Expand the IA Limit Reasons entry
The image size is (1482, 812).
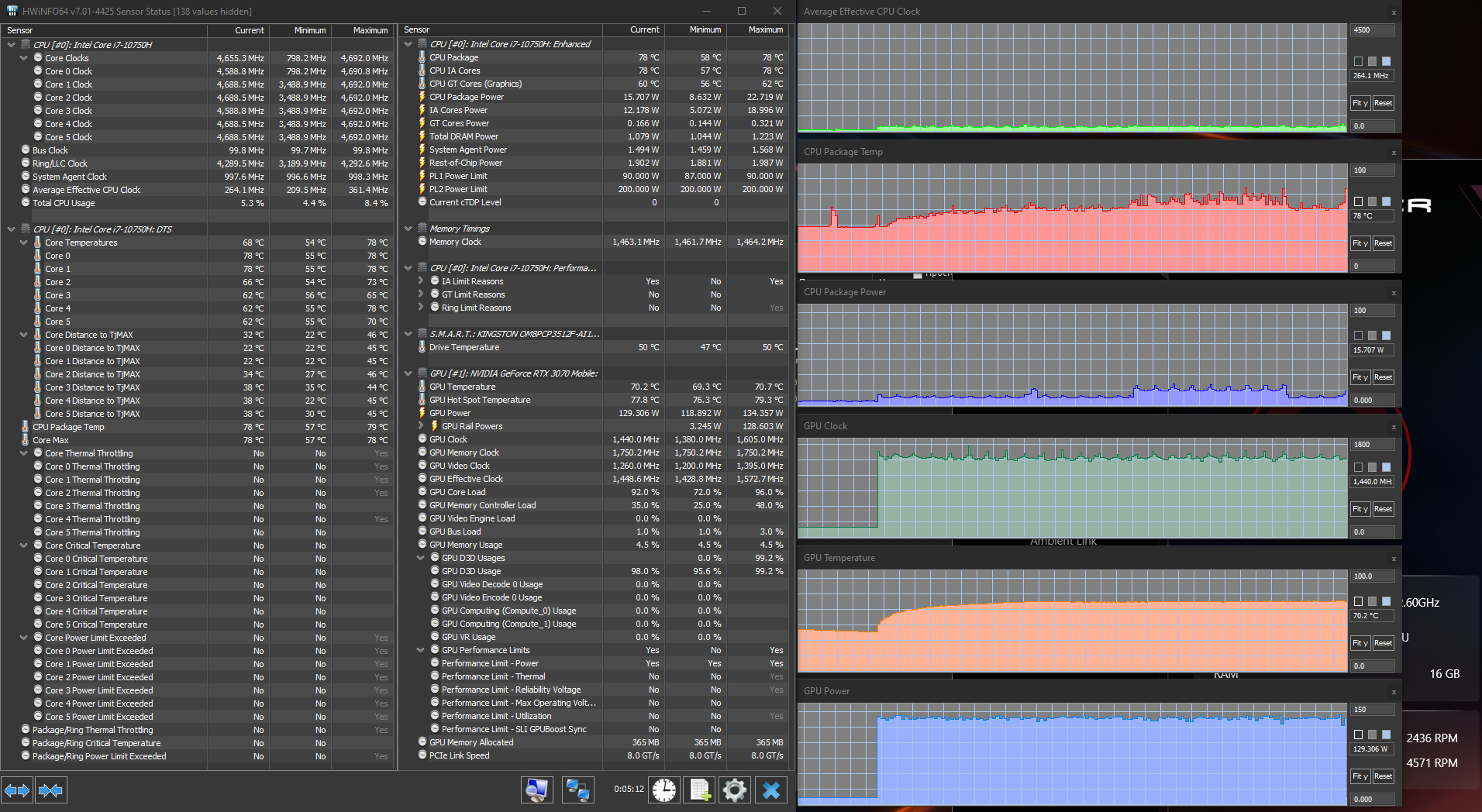coord(421,281)
